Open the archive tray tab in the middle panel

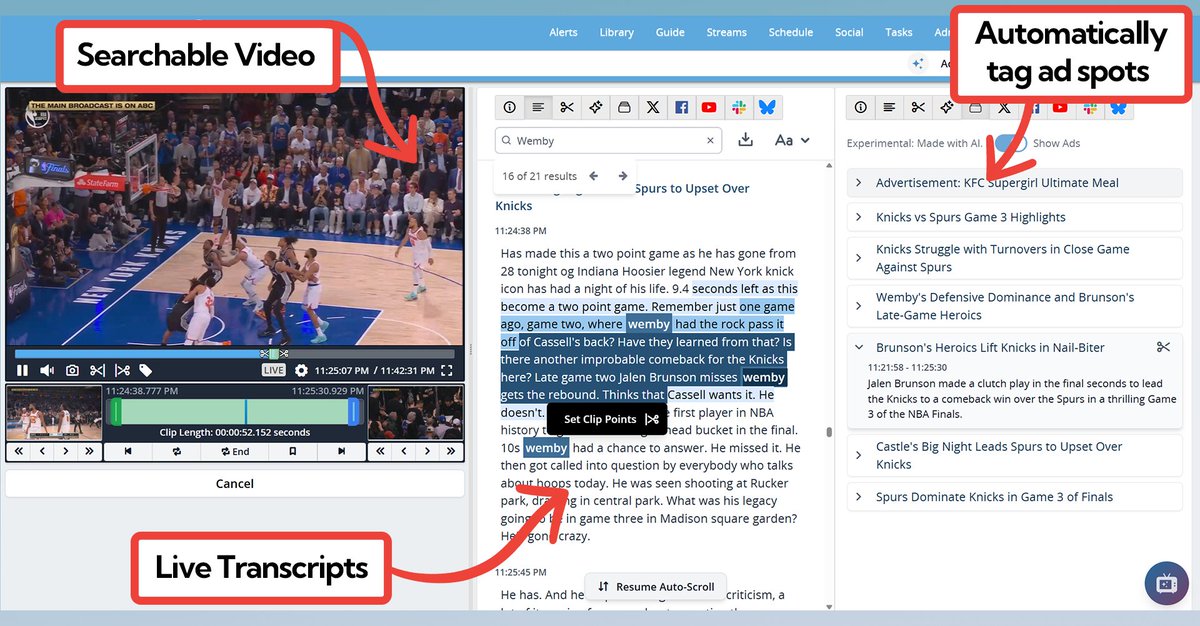[624, 107]
